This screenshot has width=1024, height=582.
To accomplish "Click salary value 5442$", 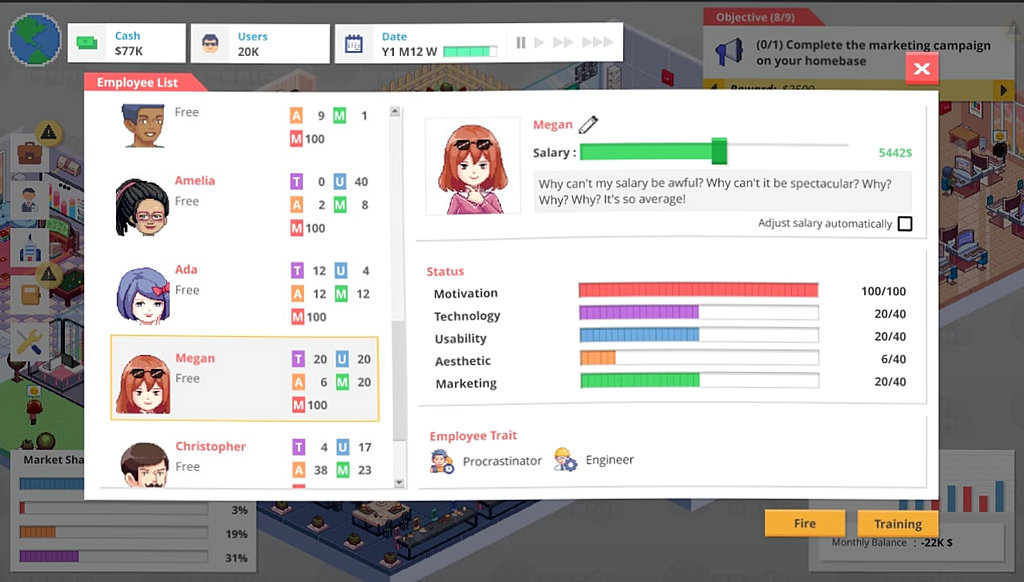I will pyautogui.click(x=895, y=152).
